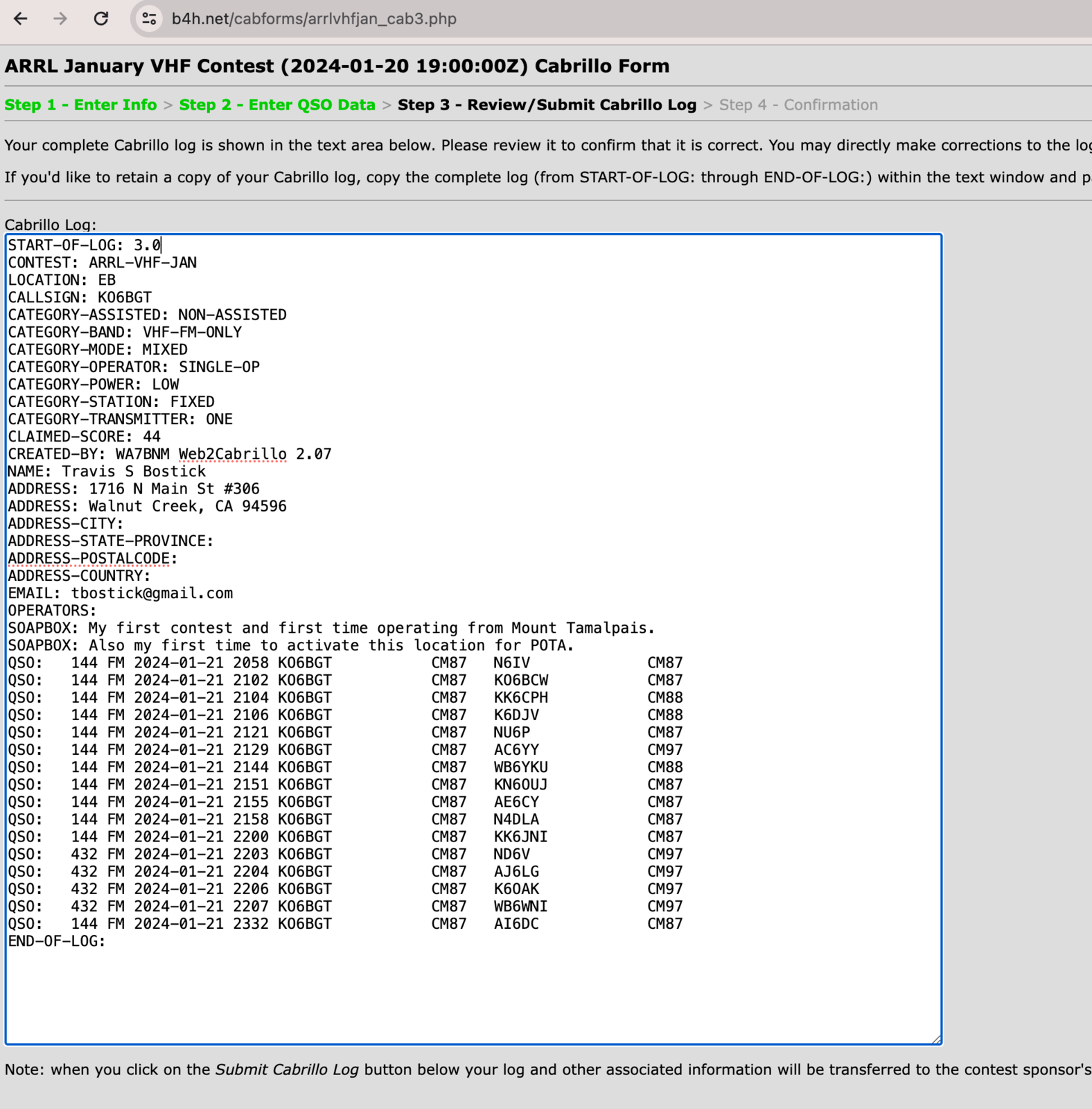Viewport: 1092px width, 1109px height.
Task: Click the QSO row with callsign KN6OUJ
Action: click(345, 785)
